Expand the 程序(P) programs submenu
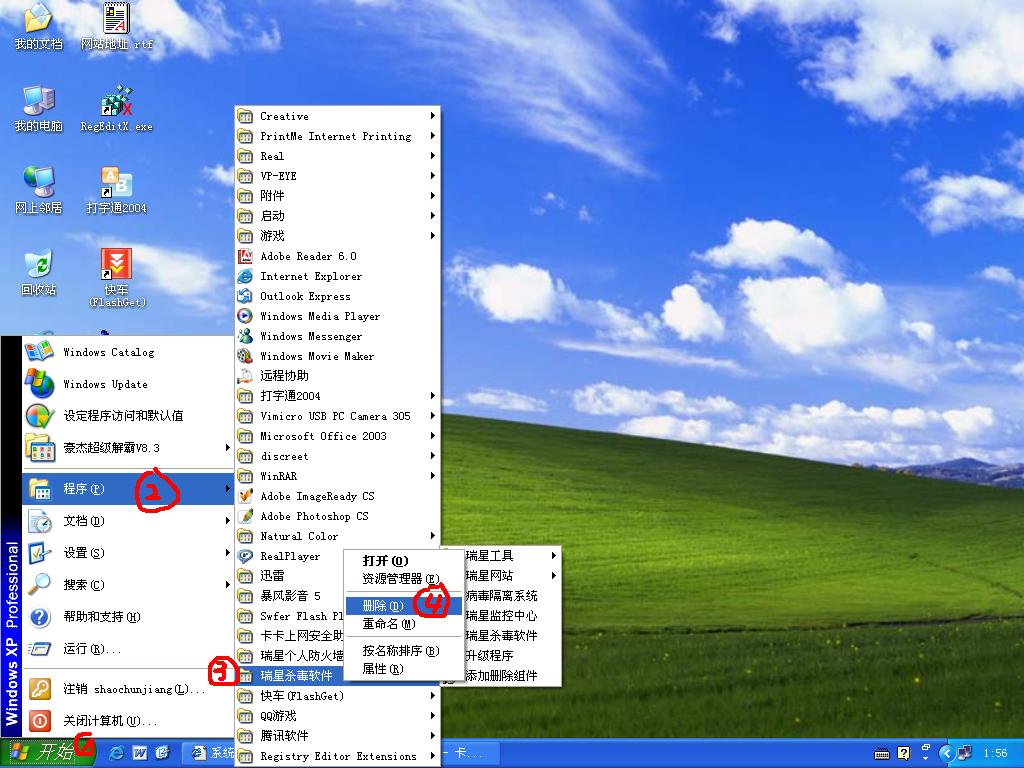1024x768 pixels. (x=128, y=488)
